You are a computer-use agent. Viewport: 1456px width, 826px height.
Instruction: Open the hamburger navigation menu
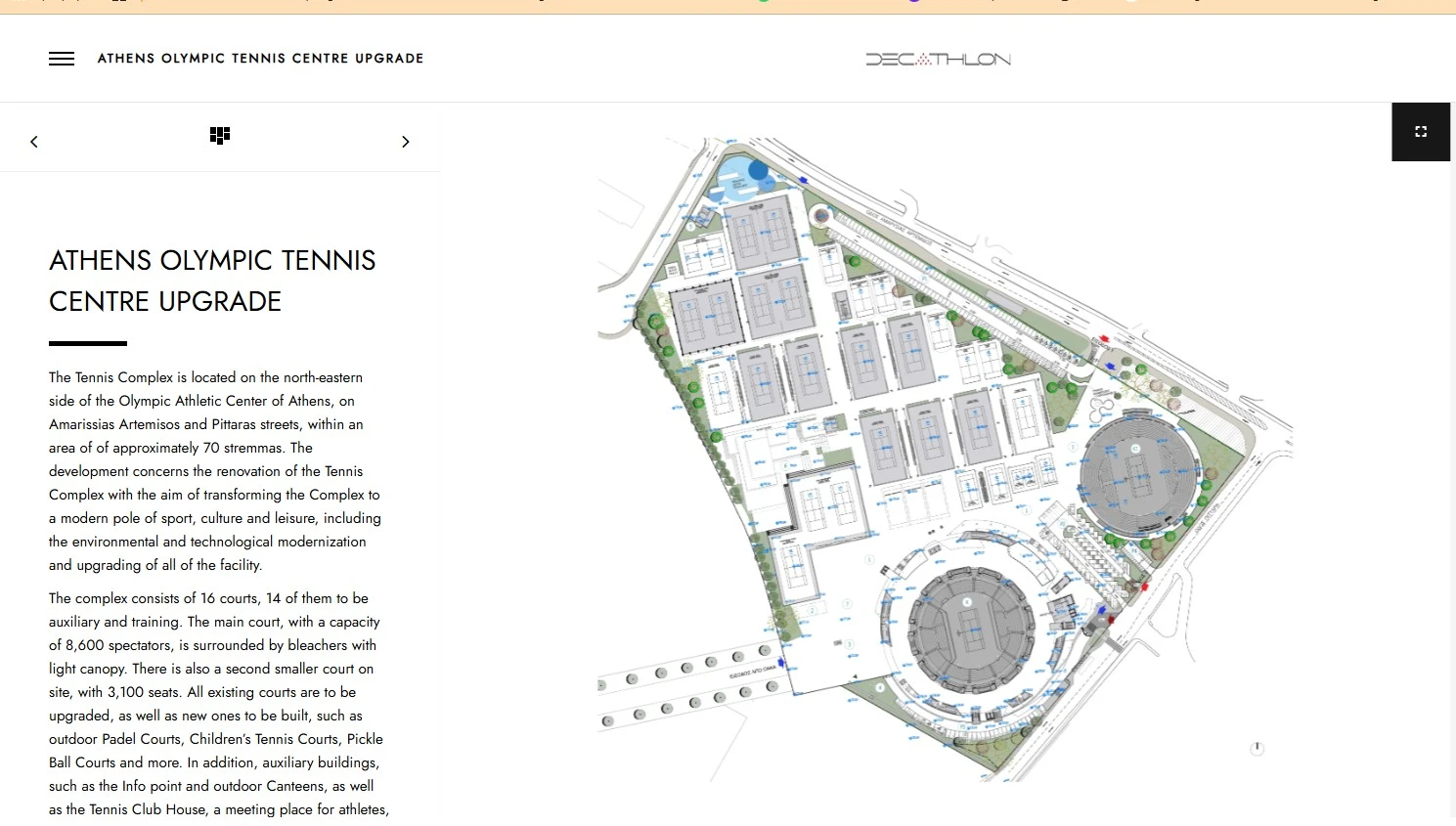tap(62, 59)
